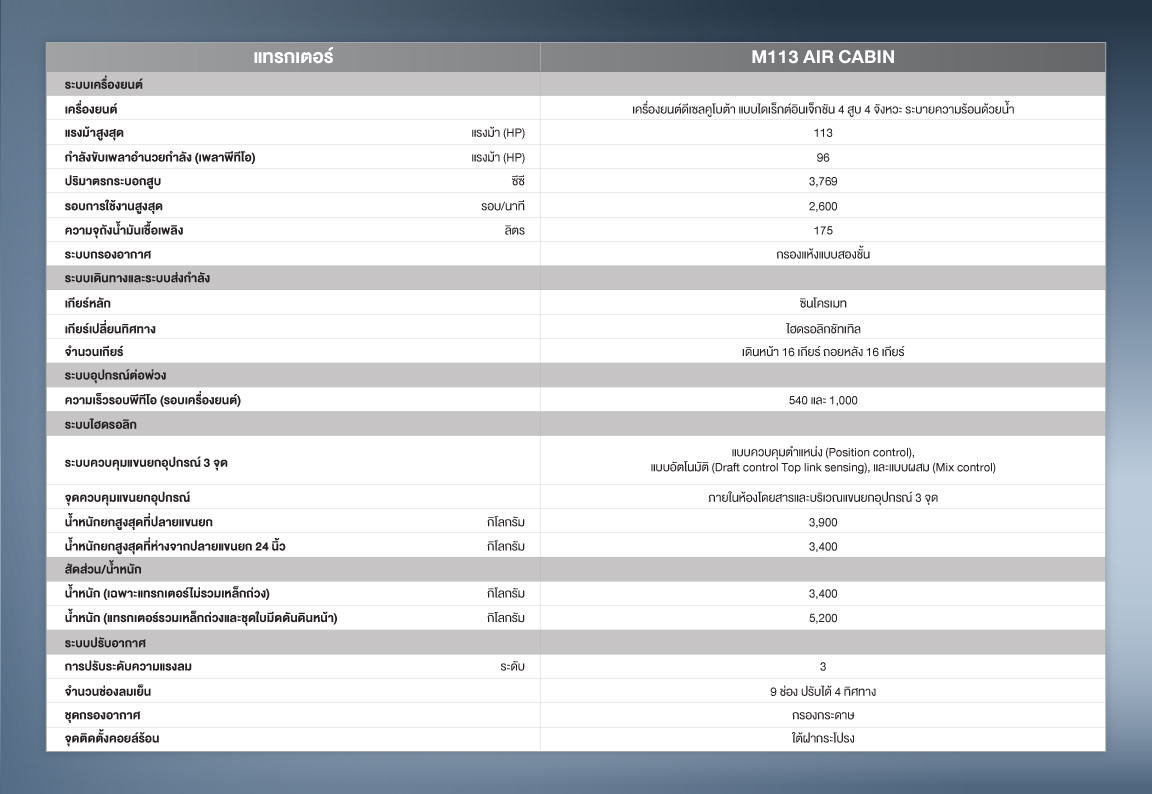
Task: Click the unit 'ซีซี' in the displacement row
Action: pyautogui.click(x=518, y=181)
